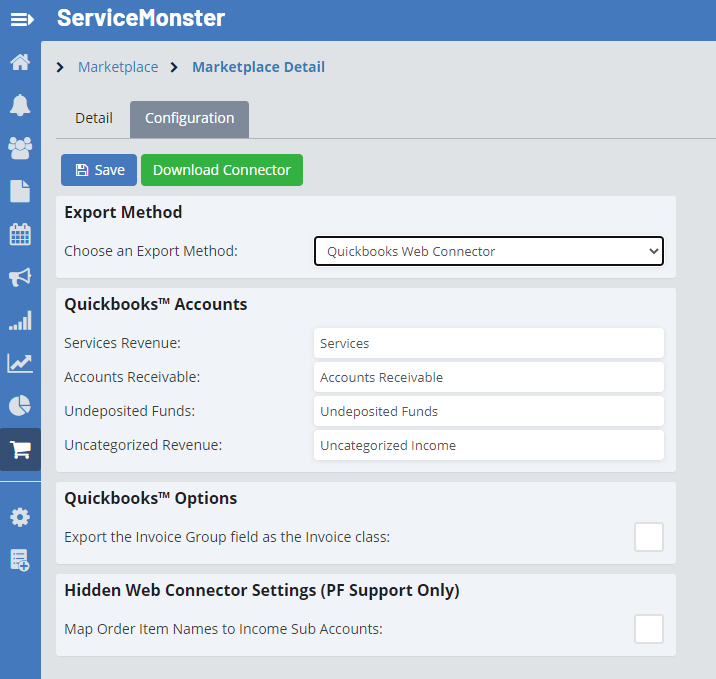Select the Configuration tab
Screen dimensions: 716x679
coord(189,119)
